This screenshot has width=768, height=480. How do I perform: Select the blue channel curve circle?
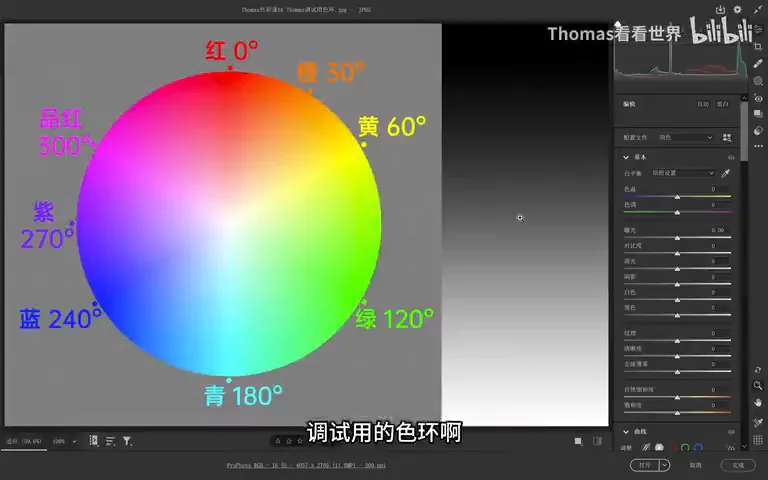tap(698, 447)
